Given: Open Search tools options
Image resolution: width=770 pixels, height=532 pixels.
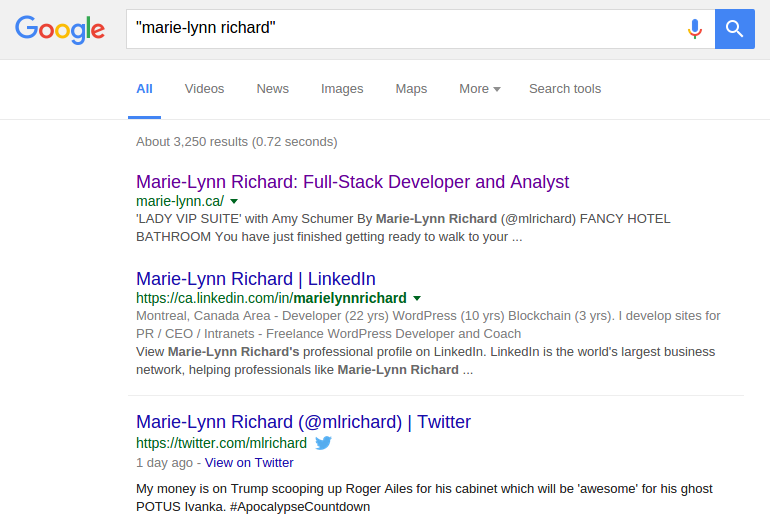Looking at the screenshot, I should click(565, 89).
